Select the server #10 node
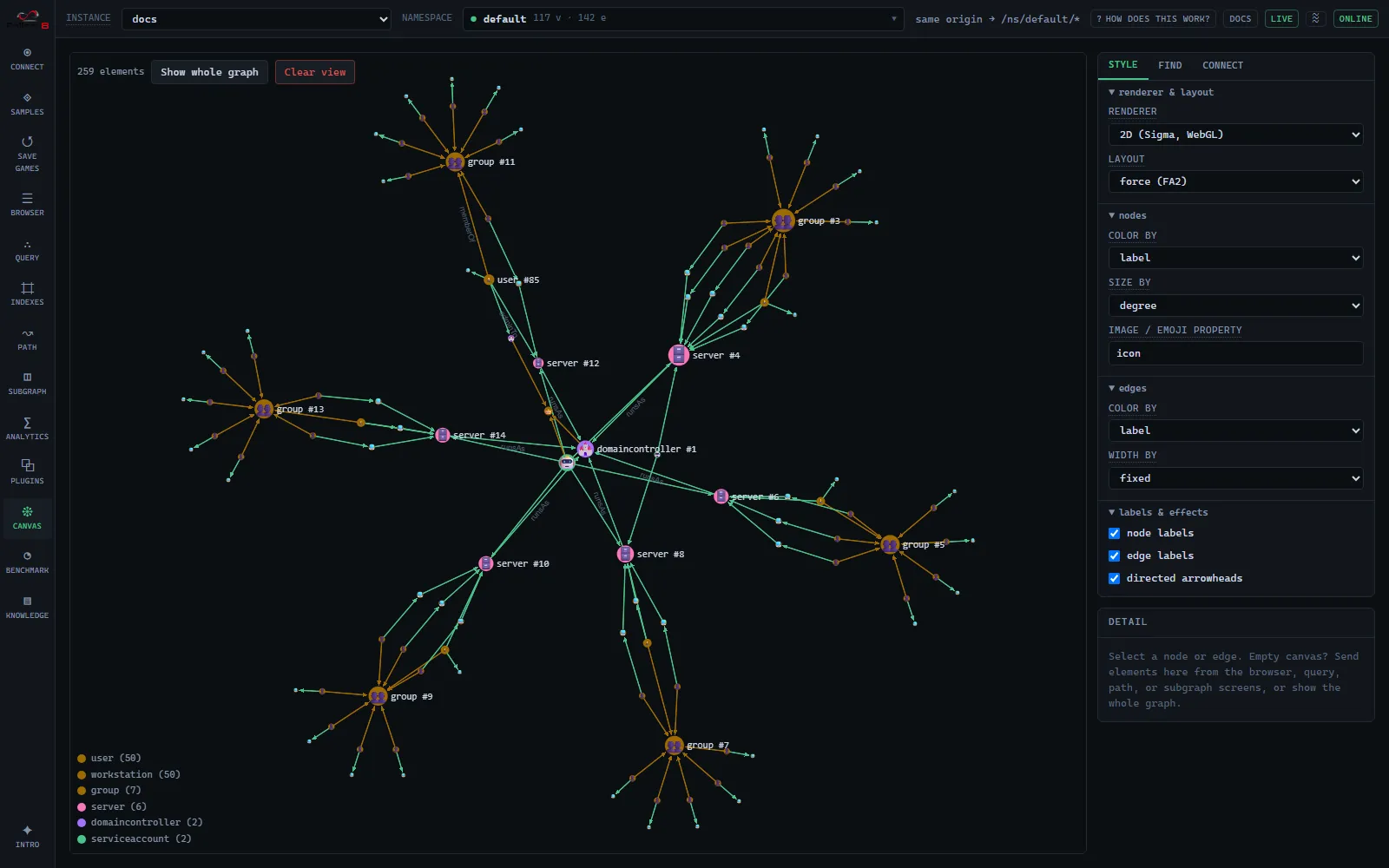This screenshot has width=1389, height=868. tap(486, 563)
